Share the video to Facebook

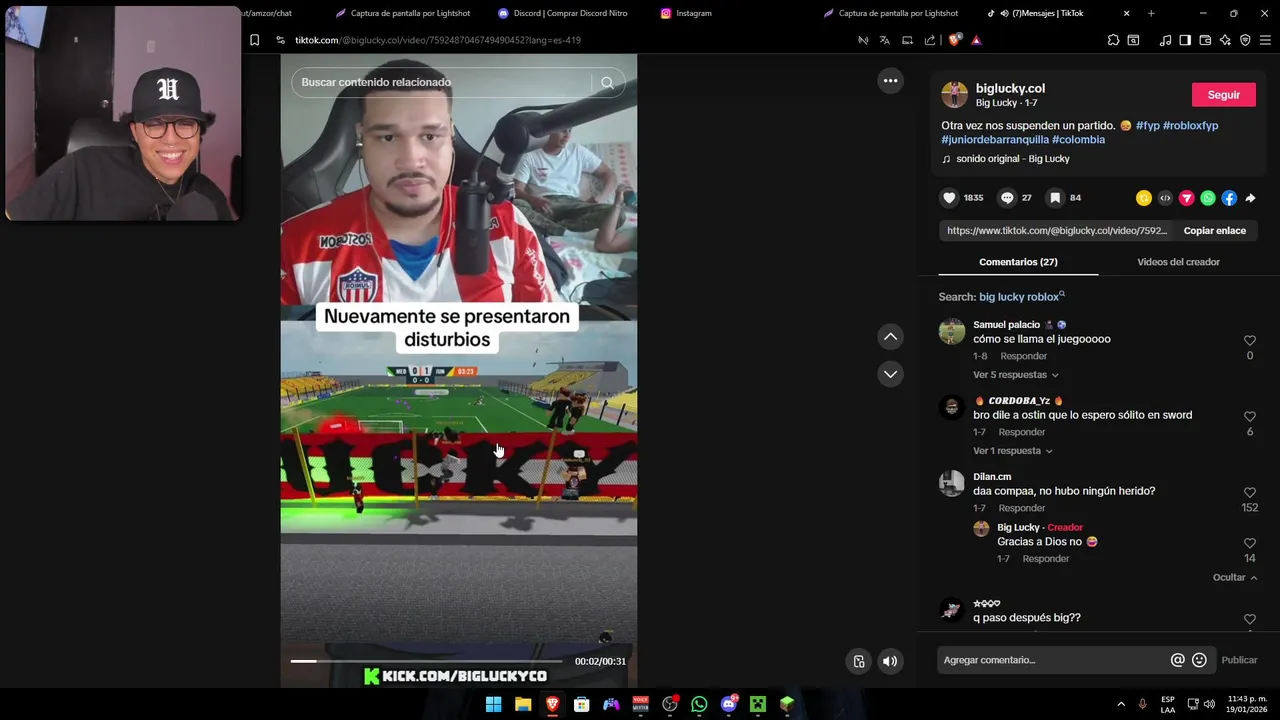coord(1229,198)
